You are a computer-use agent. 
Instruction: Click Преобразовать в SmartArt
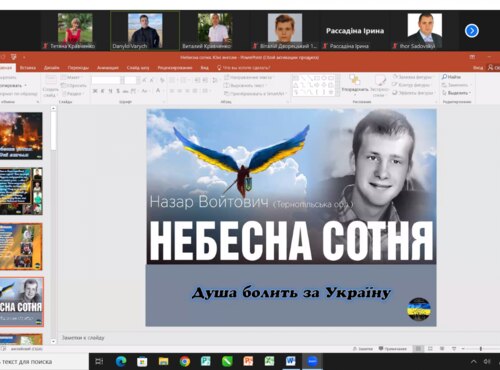pos(255,94)
